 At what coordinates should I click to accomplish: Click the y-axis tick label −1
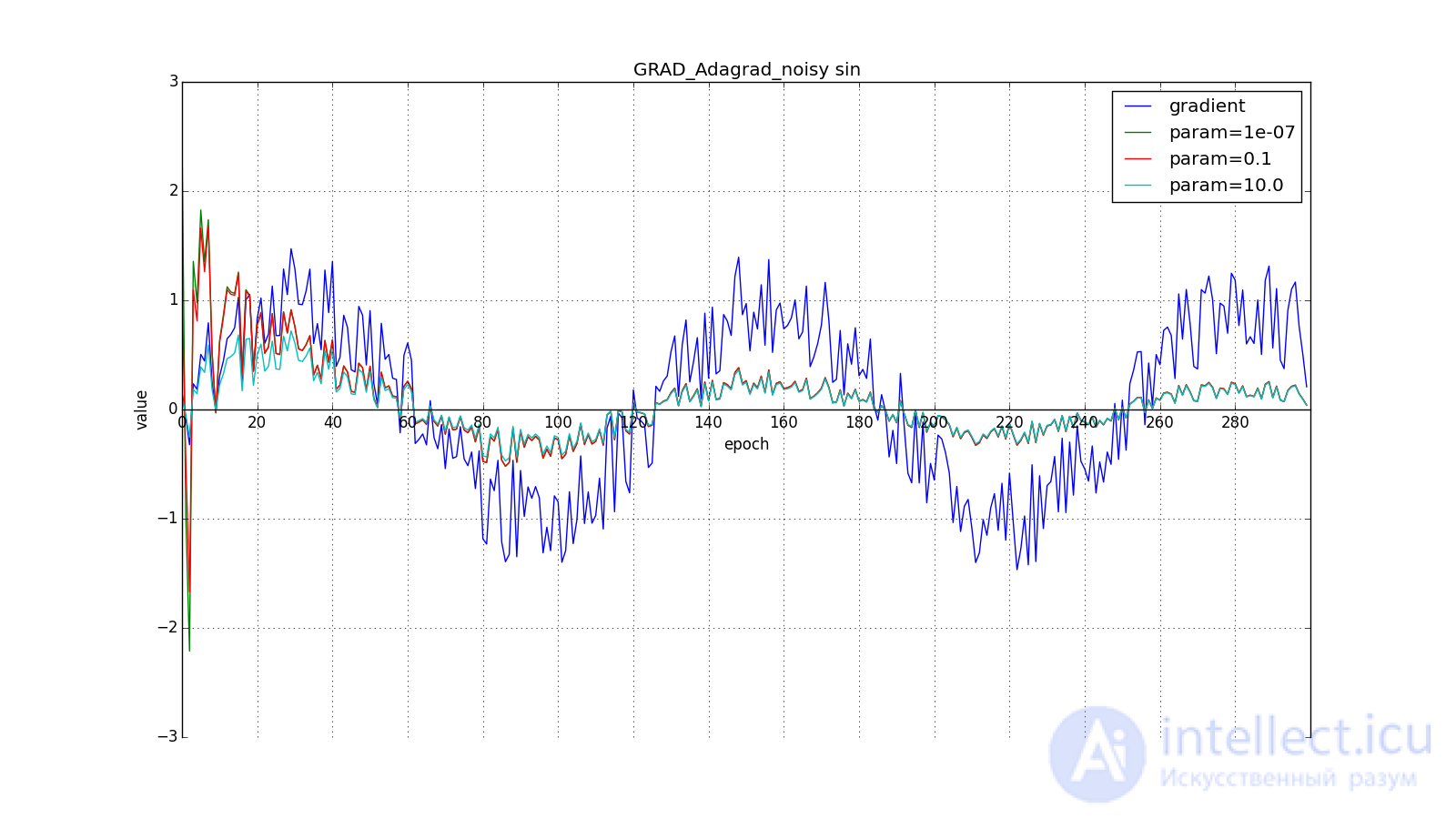[x=167, y=519]
